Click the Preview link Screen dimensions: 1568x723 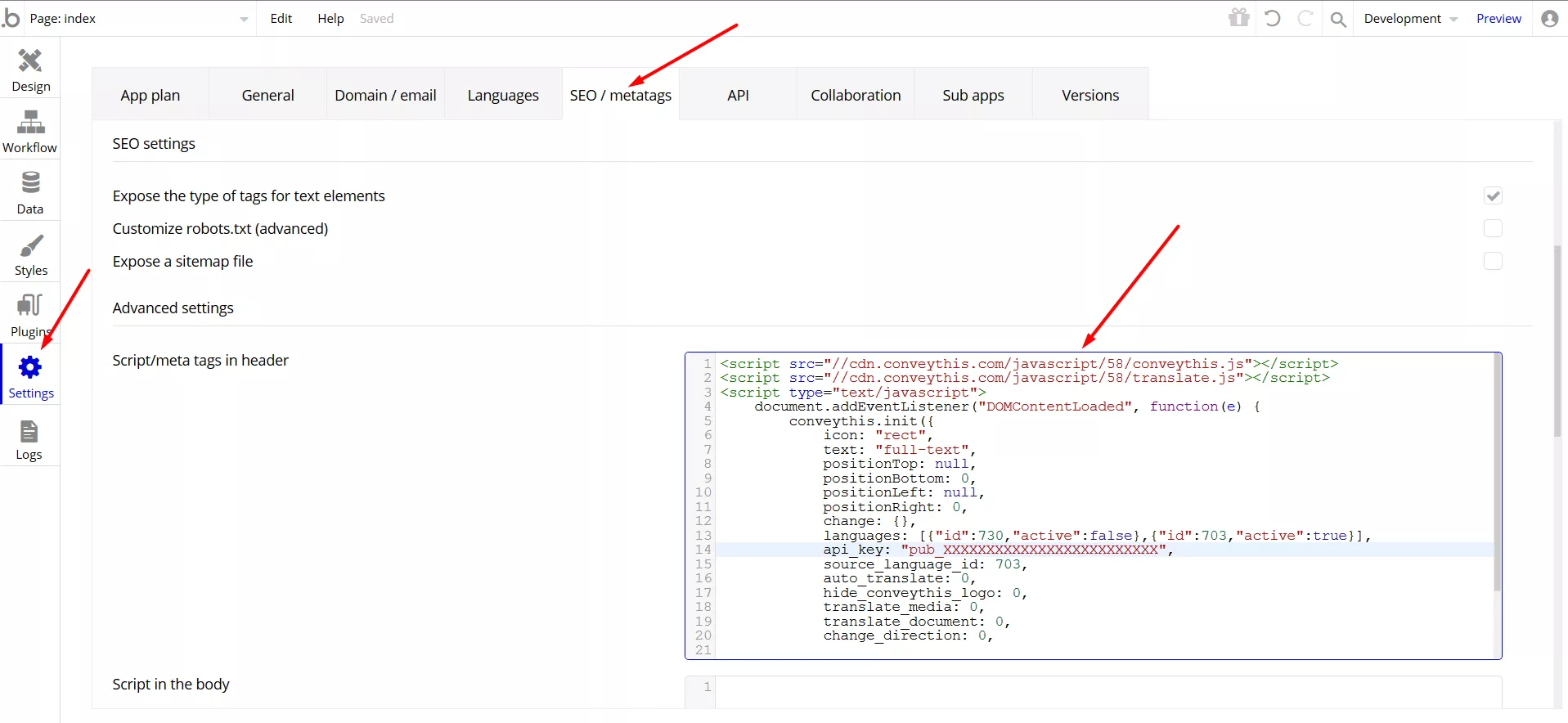1498,18
